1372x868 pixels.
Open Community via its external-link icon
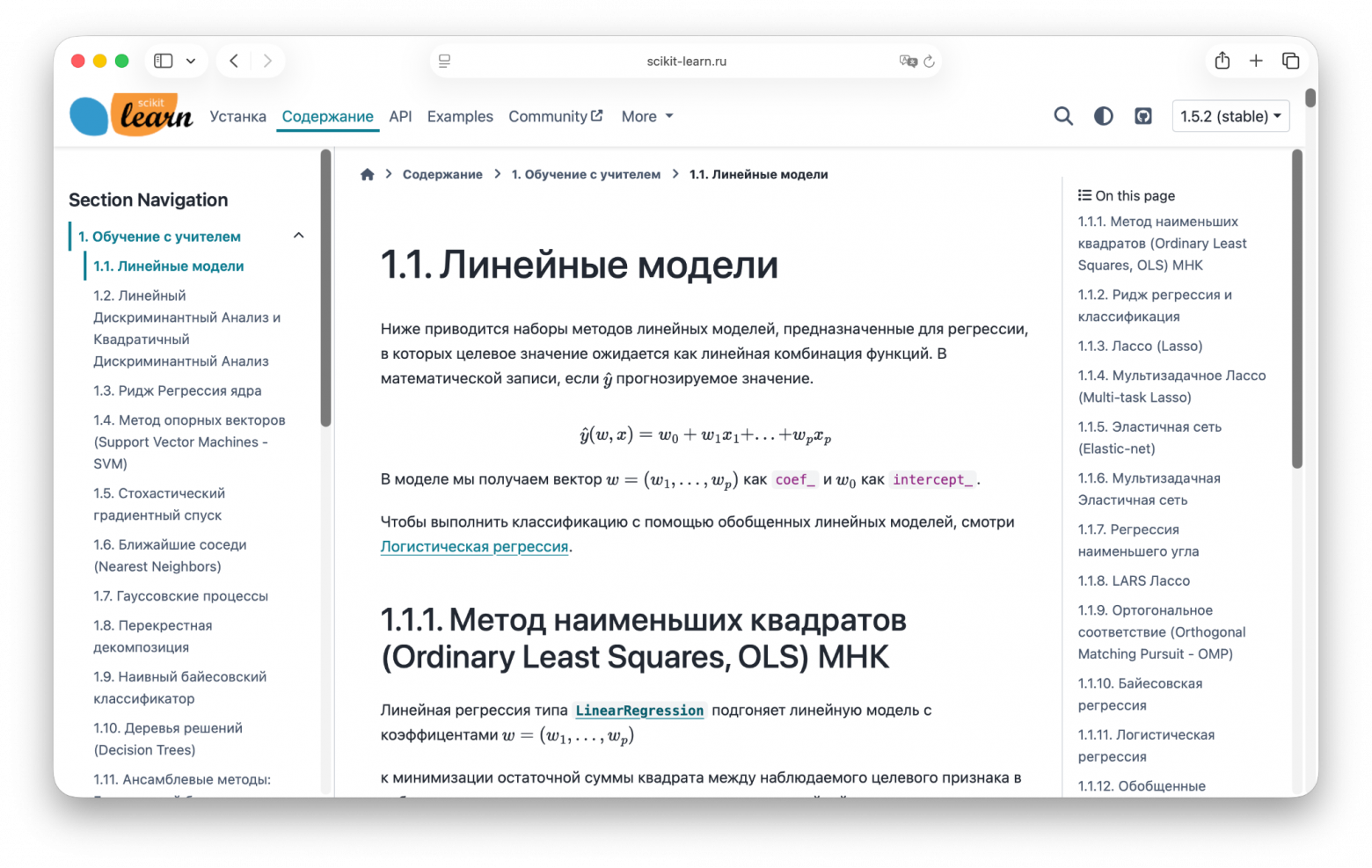[597, 115]
